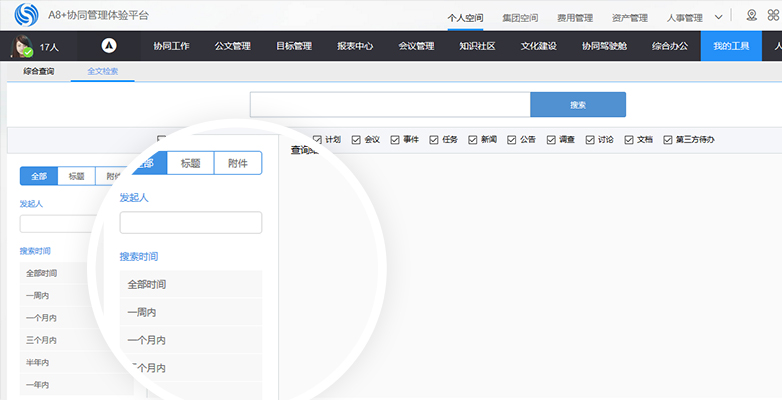
Task: Switch to the 综合查询 tab
Action: click(39, 72)
